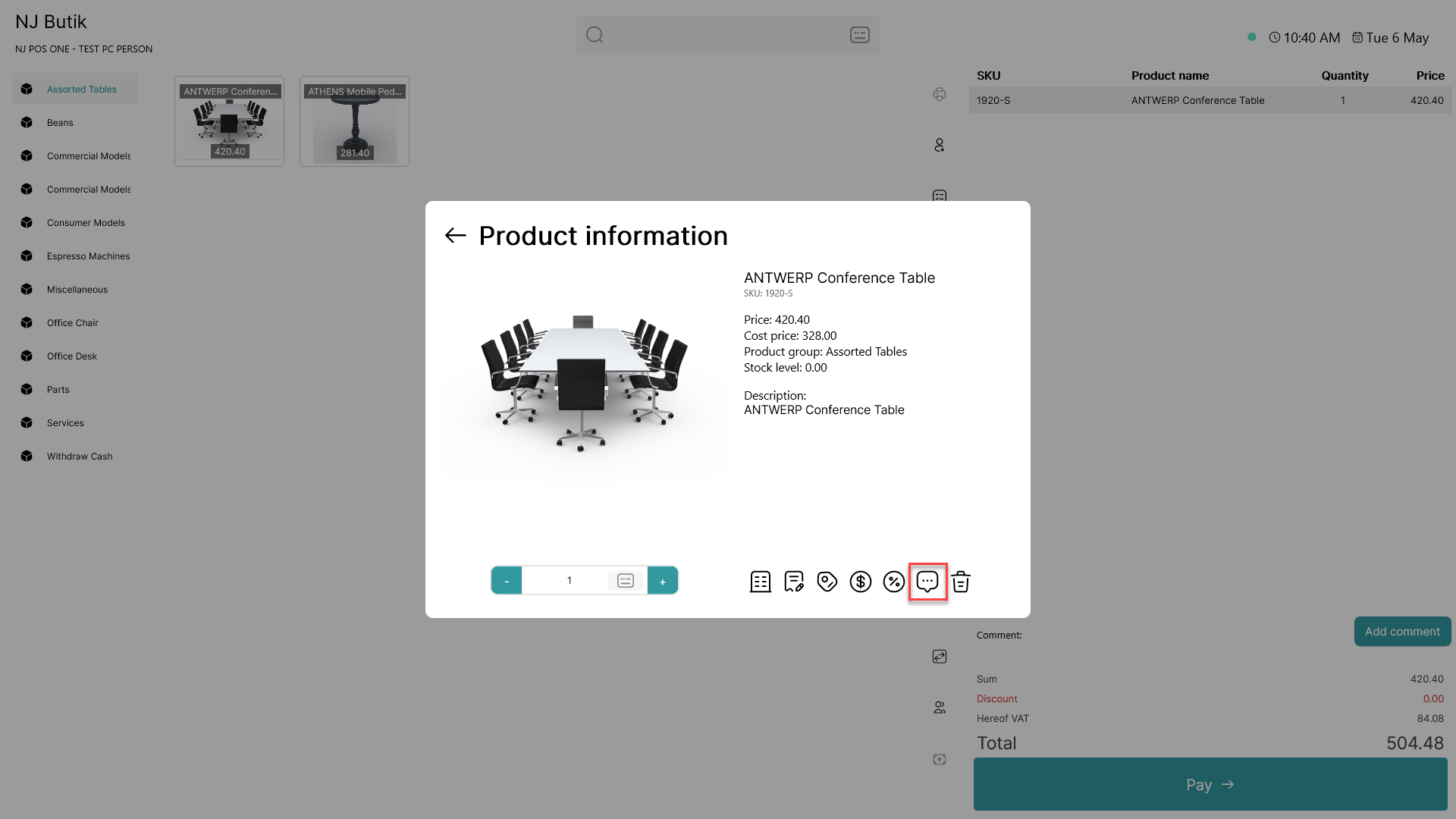This screenshot has height=819, width=1456.
Task: Click the clock showing 10:40 AM
Action: click(x=1304, y=38)
